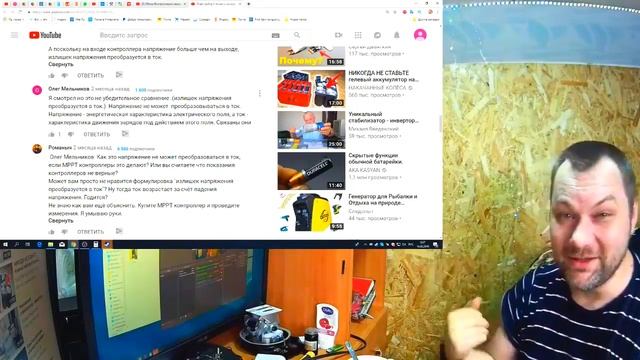Image resolution: width=640 pixels, height=360 pixels.
Task: Open the create video camera icon
Action: click(x=338, y=35)
